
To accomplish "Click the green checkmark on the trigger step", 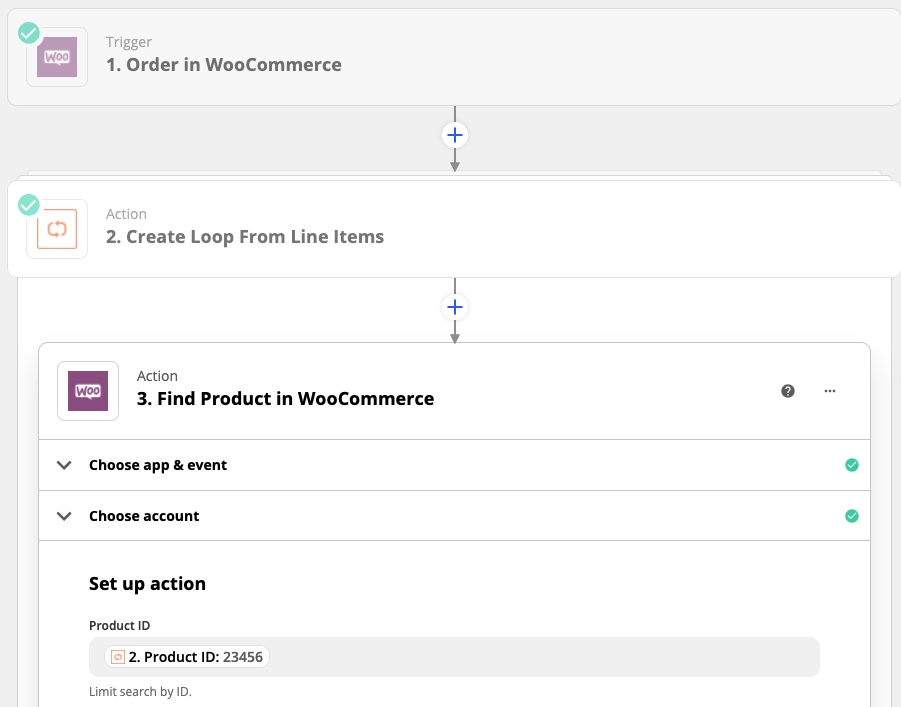I will click(x=29, y=33).
